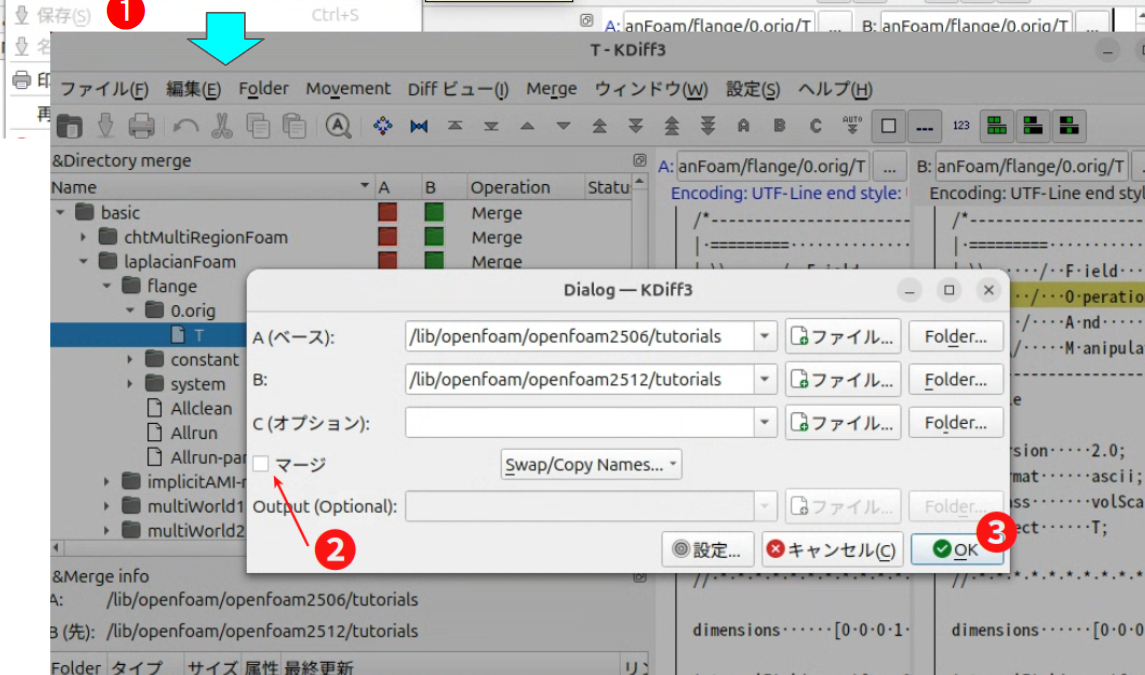Click the open folder toolbar icon
The image size is (1145, 675).
tap(69, 126)
